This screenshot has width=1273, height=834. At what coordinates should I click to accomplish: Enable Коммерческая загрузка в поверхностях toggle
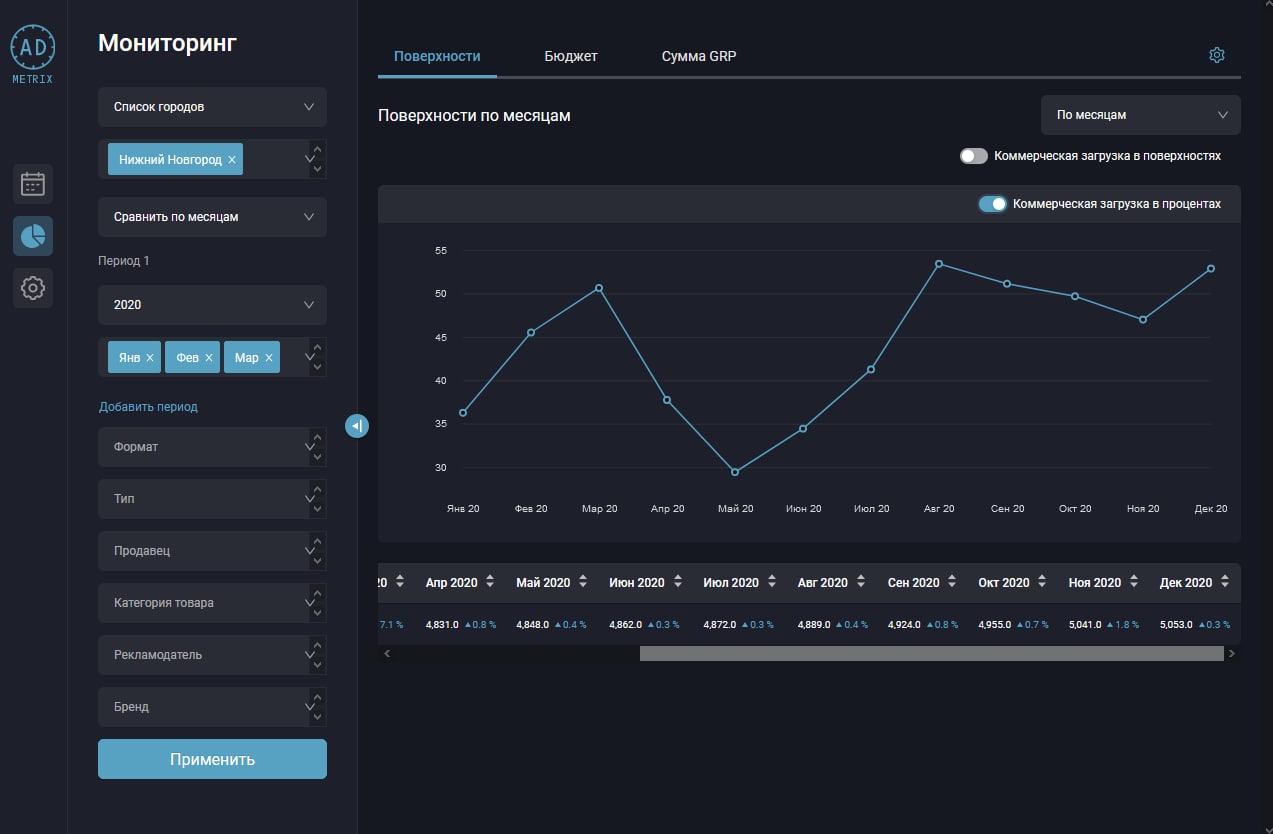(x=973, y=156)
